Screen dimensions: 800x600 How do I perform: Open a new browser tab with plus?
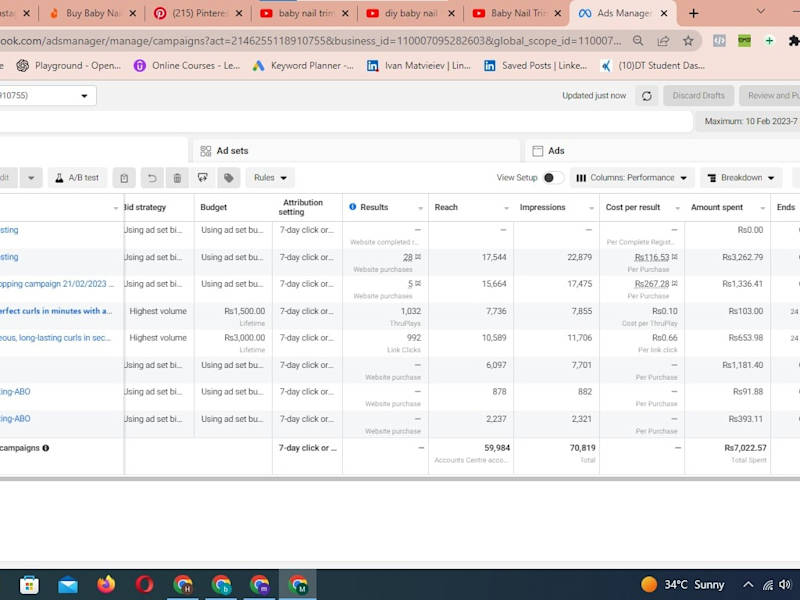(x=693, y=13)
